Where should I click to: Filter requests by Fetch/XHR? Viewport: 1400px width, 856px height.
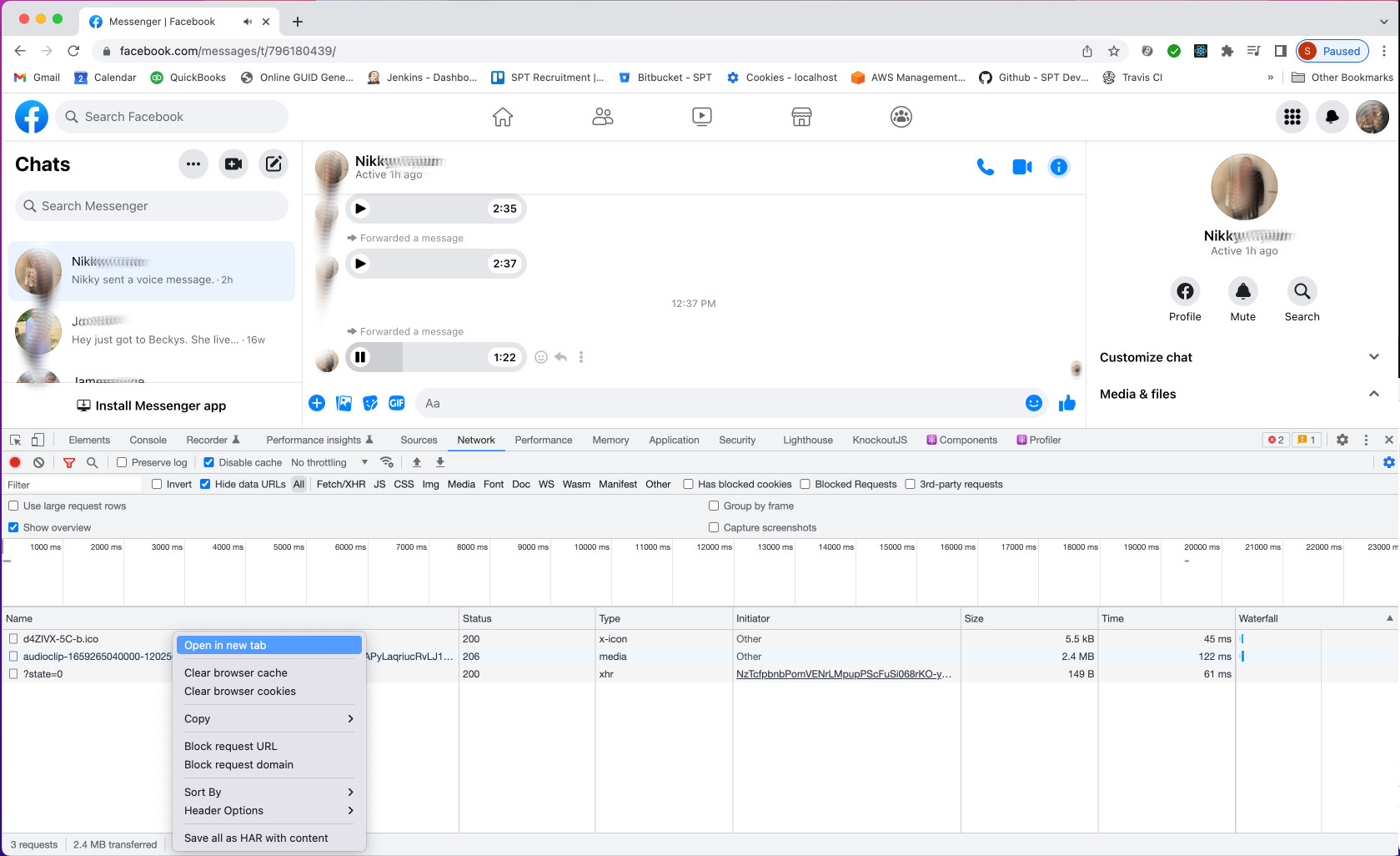coord(341,484)
